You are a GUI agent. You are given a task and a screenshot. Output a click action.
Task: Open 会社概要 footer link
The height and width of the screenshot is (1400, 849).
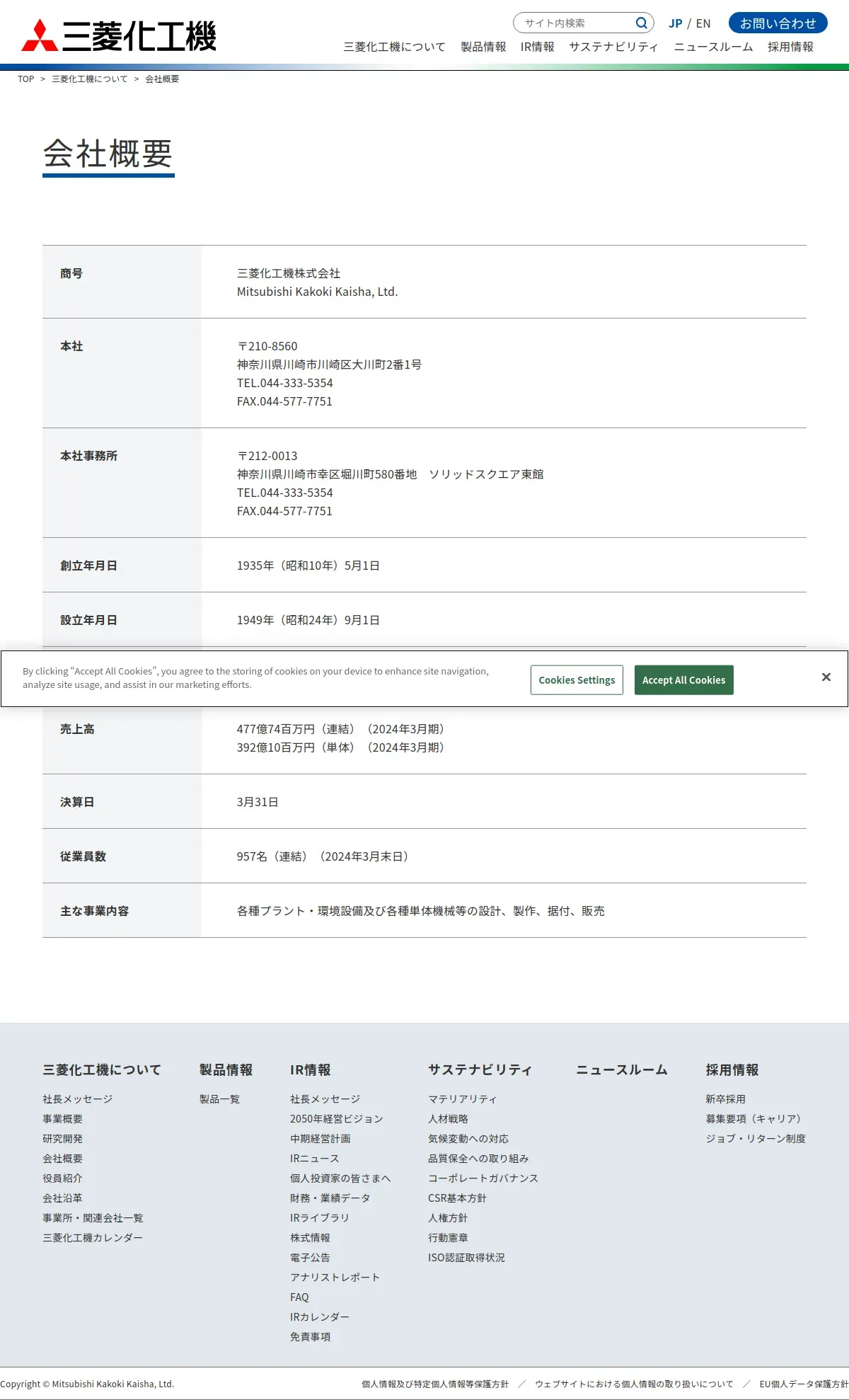[62, 1159]
